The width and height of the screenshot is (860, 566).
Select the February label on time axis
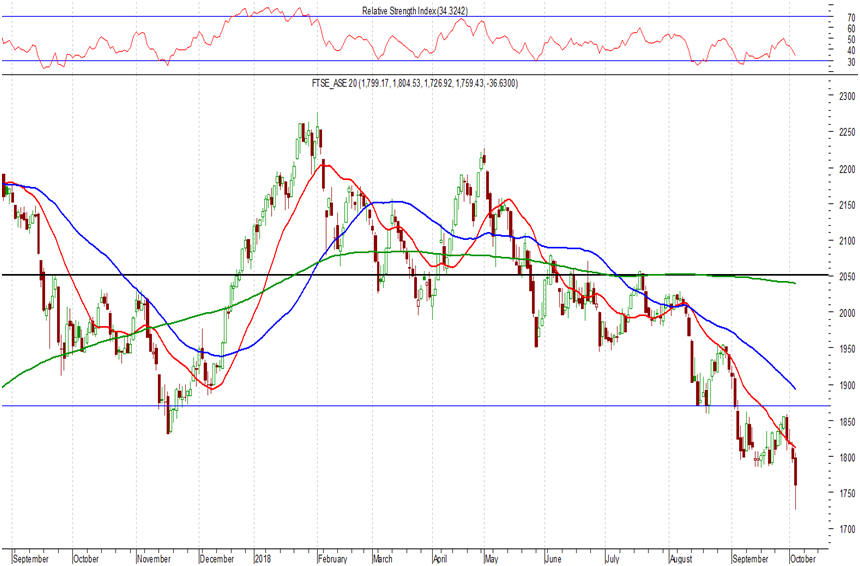click(x=333, y=559)
